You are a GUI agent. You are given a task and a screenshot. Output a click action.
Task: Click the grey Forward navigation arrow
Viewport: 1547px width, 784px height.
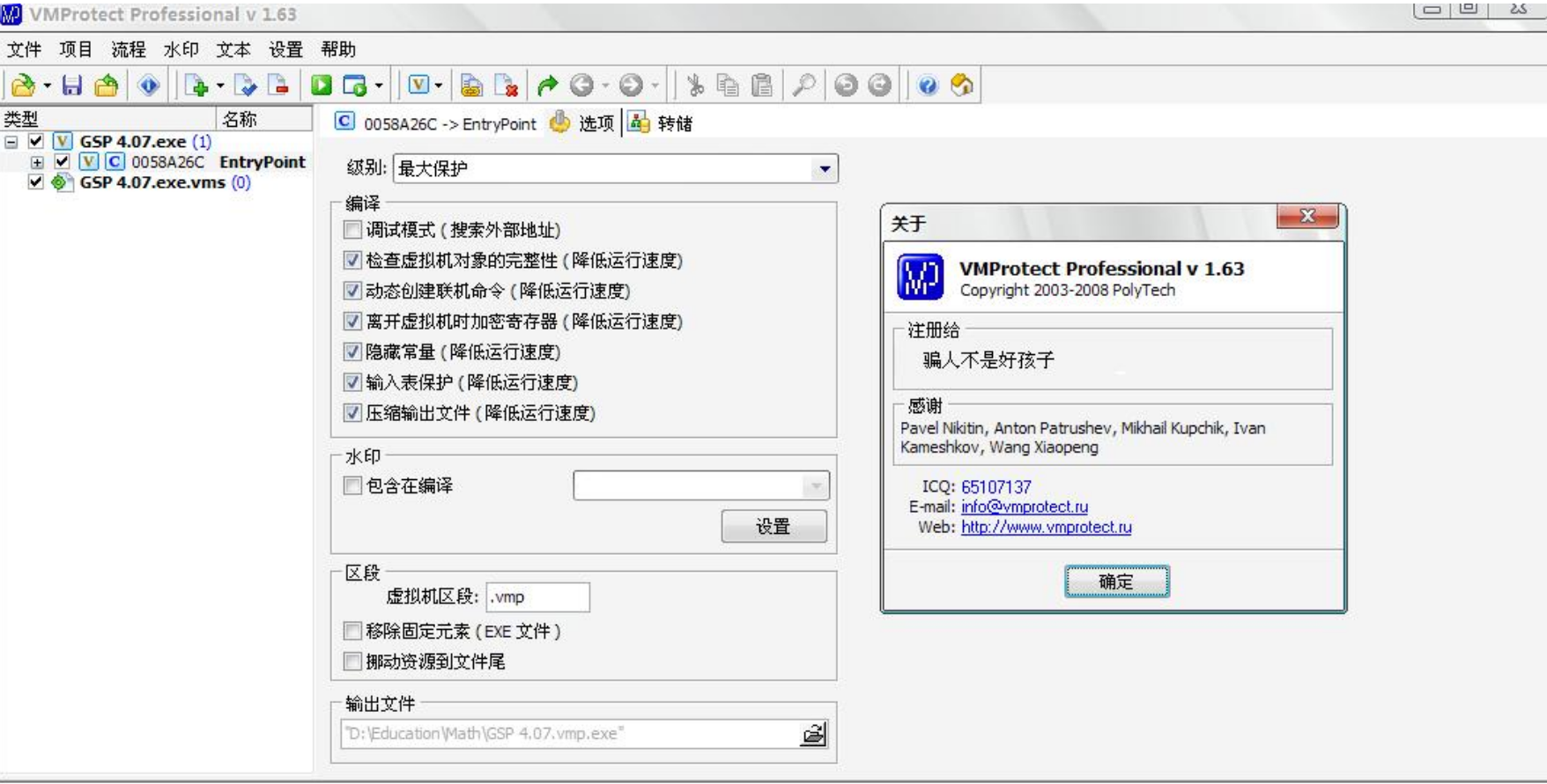click(x=631, y=85)
